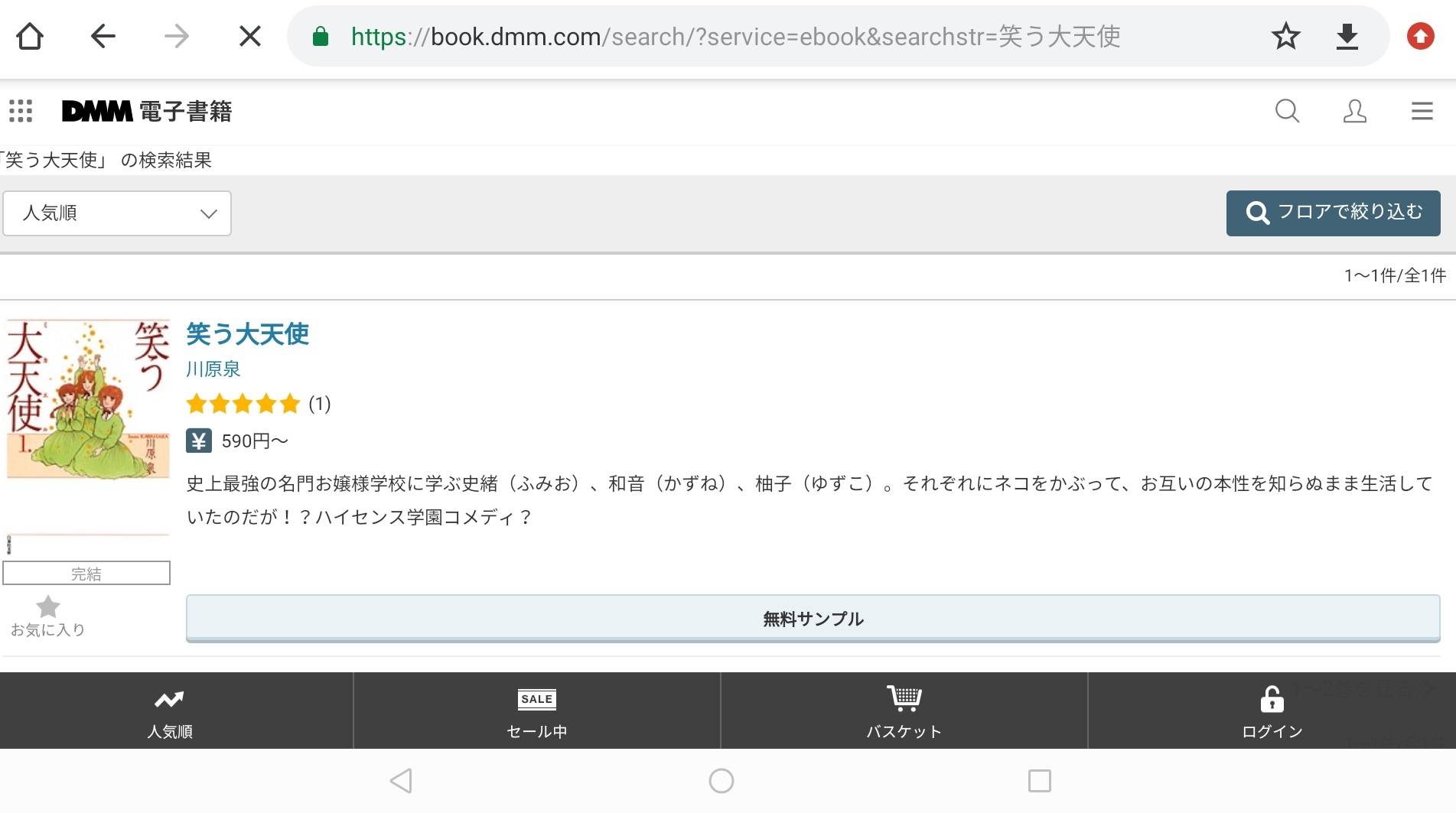Tap the ログイン tab
The width and height of the screenshot is (1456, 813).
(x=1272, y=711)
